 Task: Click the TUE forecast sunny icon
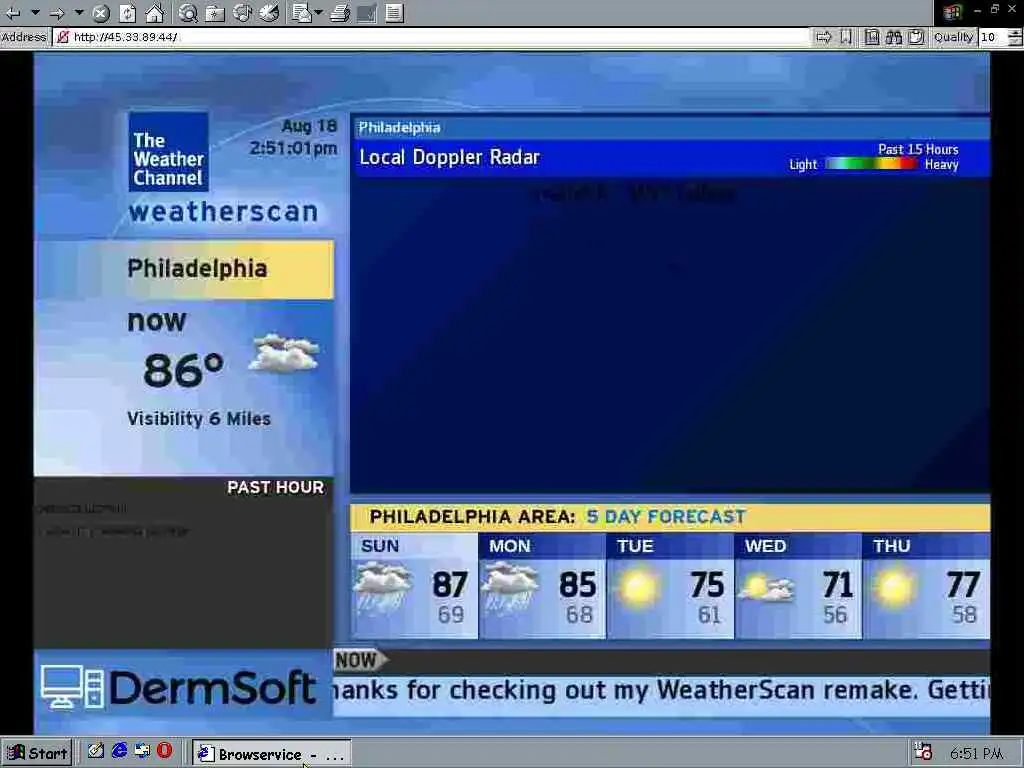click(638, 587)
